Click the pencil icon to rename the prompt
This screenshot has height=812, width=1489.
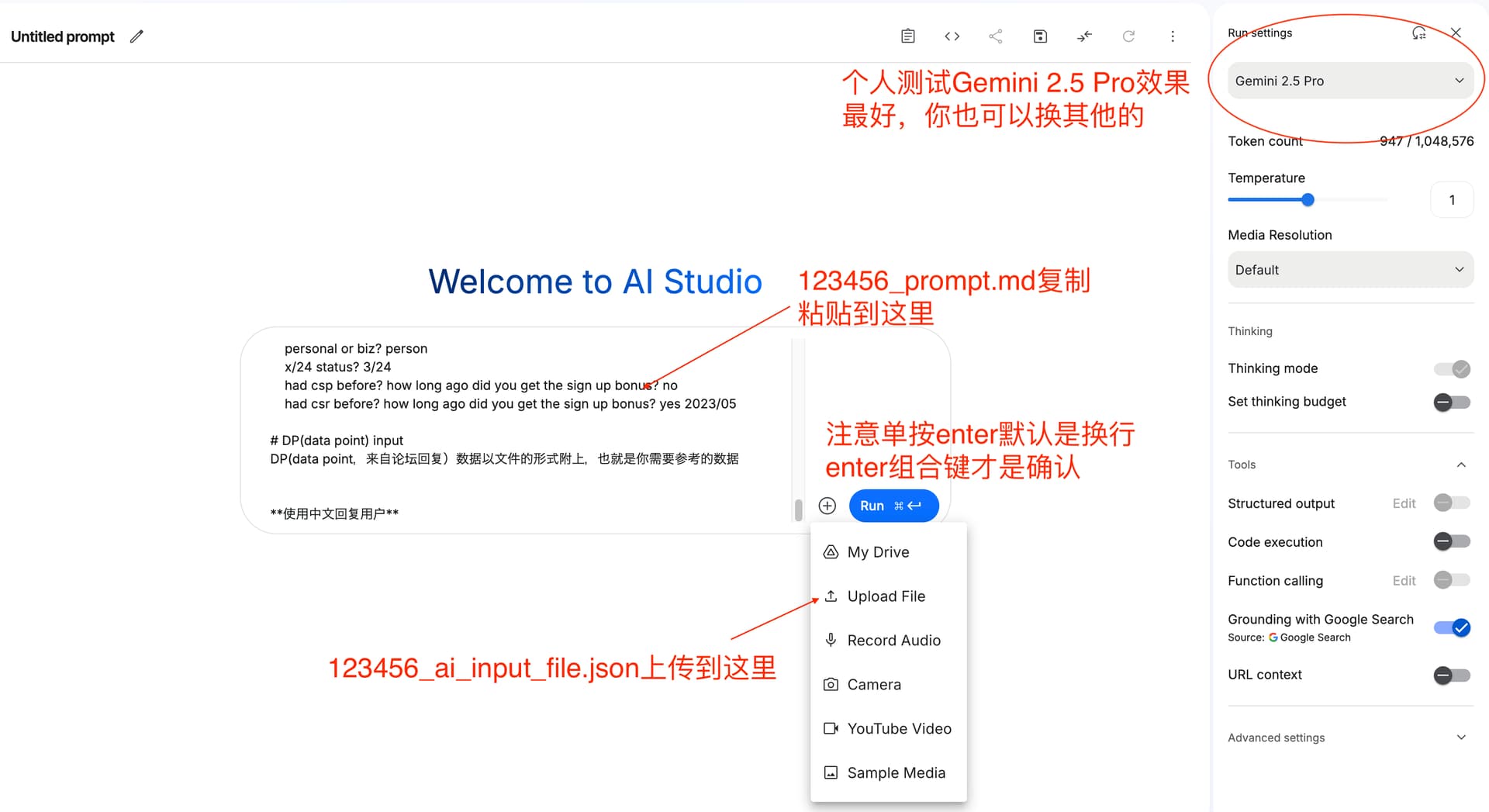(136, 36)
